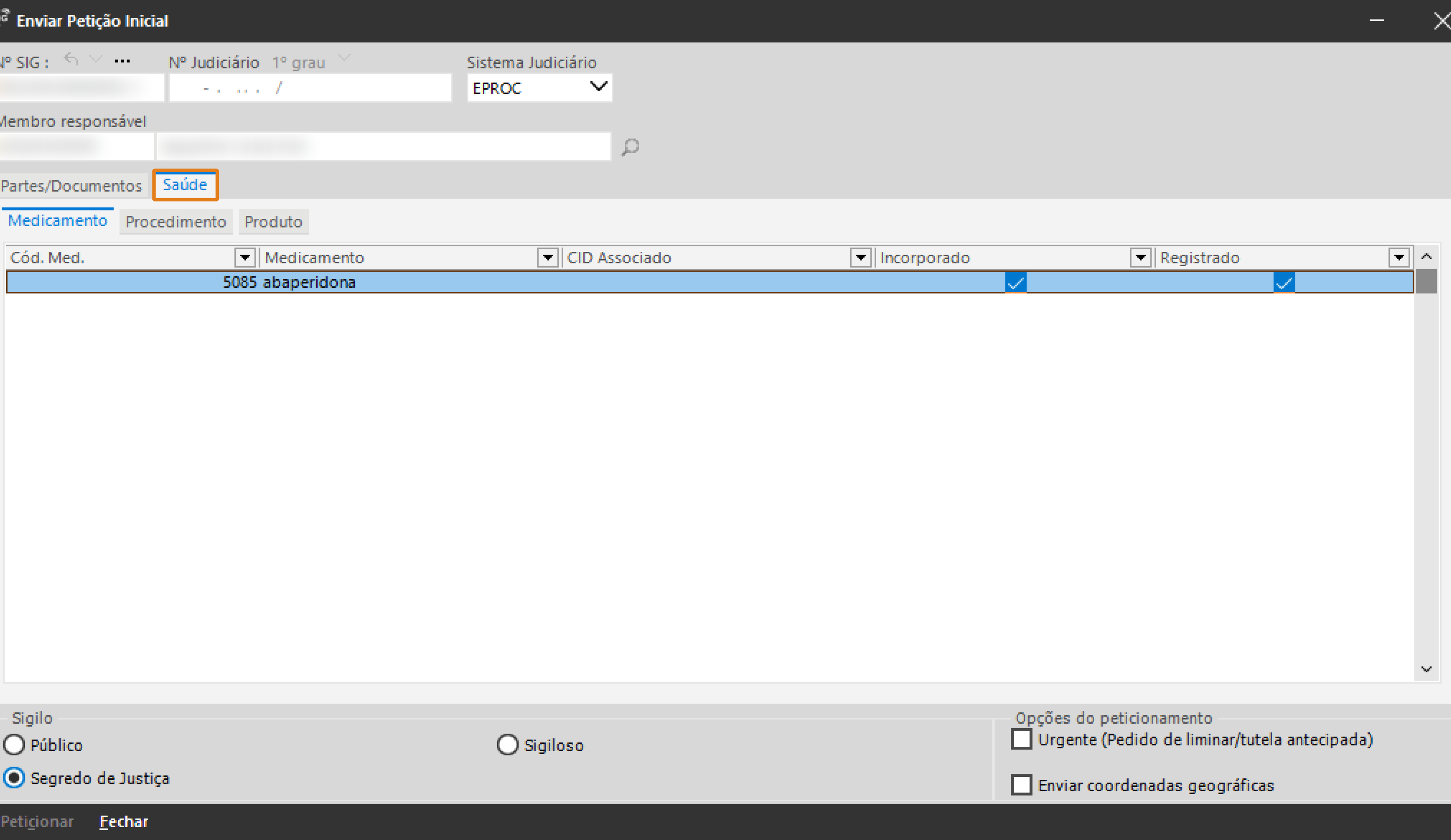1451x840 pixels.
Task: Click the undo arrow beside Nº SIG
Action: click(71, 59)
